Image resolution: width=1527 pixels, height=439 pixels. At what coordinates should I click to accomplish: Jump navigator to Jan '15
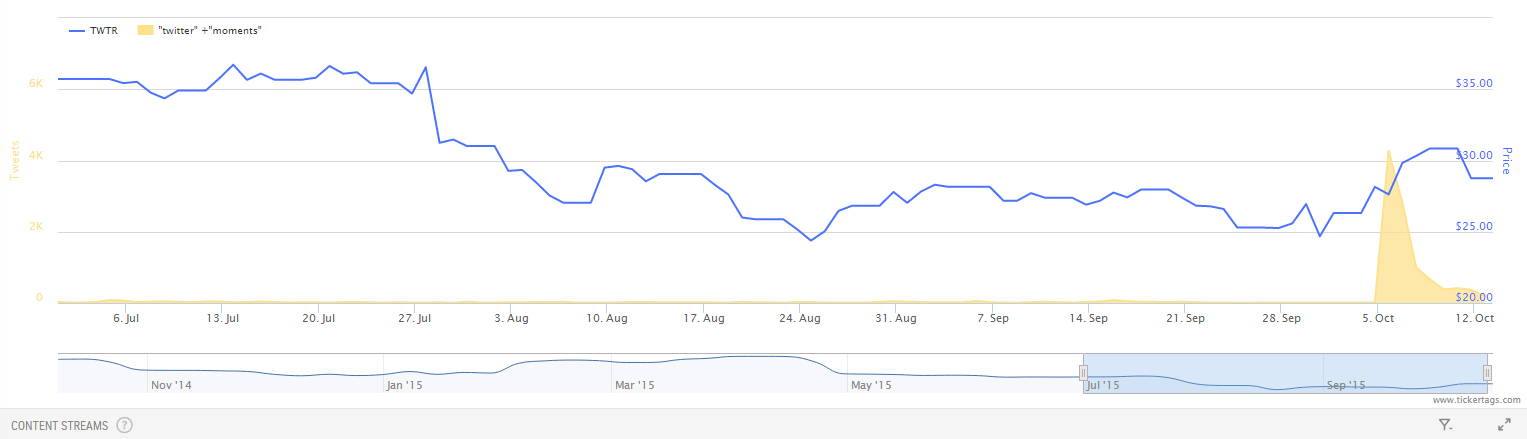[x=405, y=385]
